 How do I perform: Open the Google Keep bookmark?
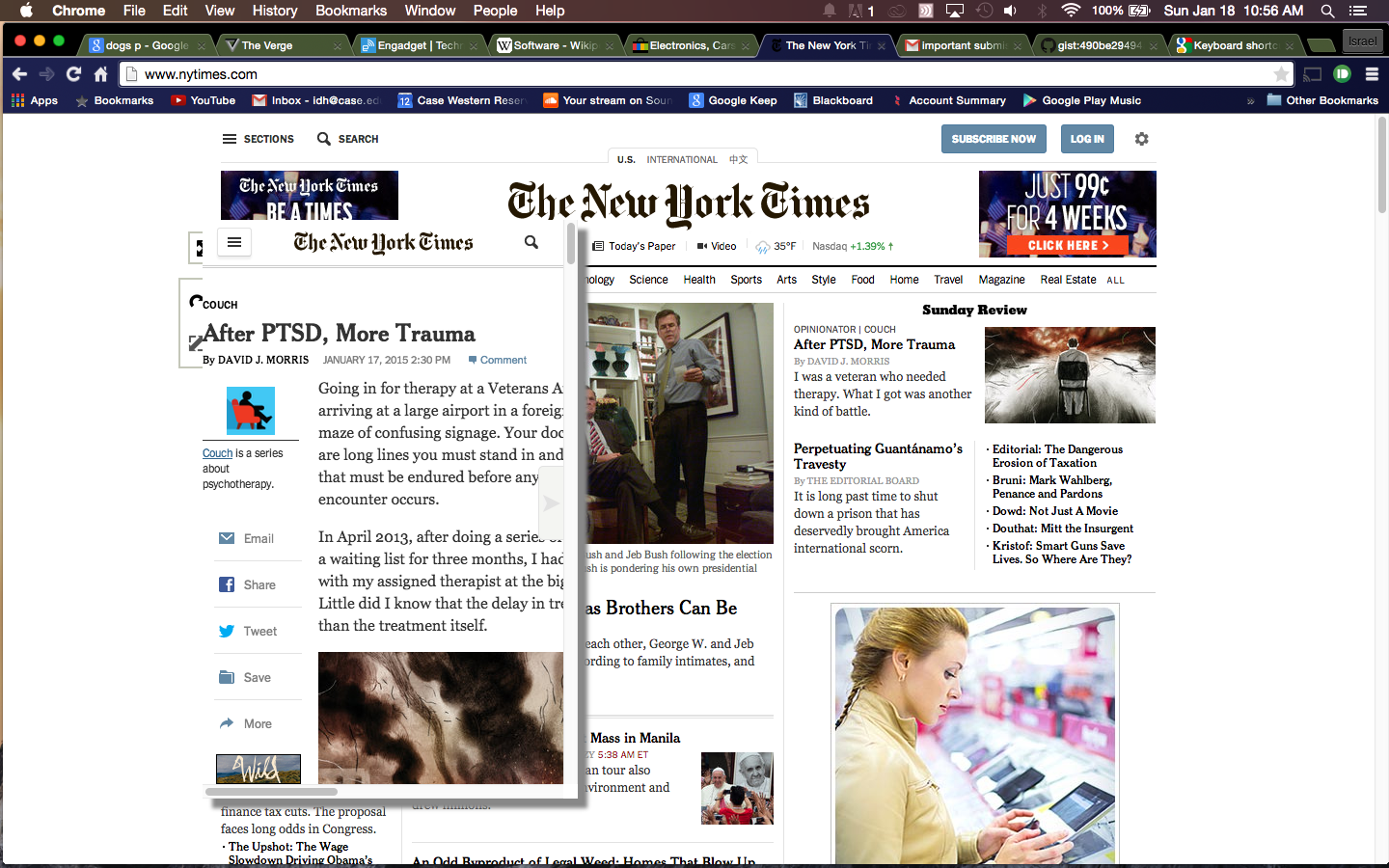(733, 100)
